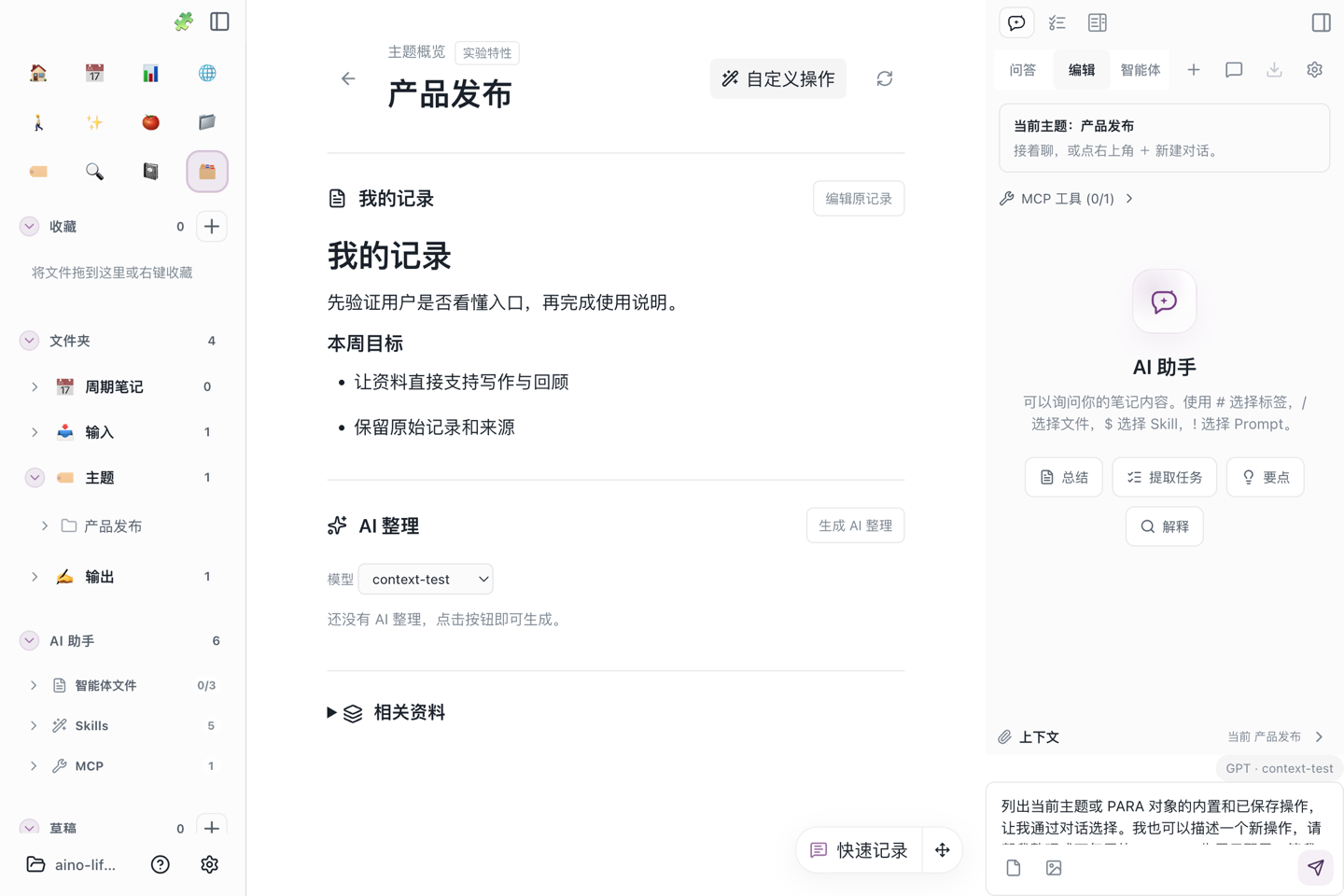Expand the Skills tree item
1344x896 pixels.
click(34, 726)
